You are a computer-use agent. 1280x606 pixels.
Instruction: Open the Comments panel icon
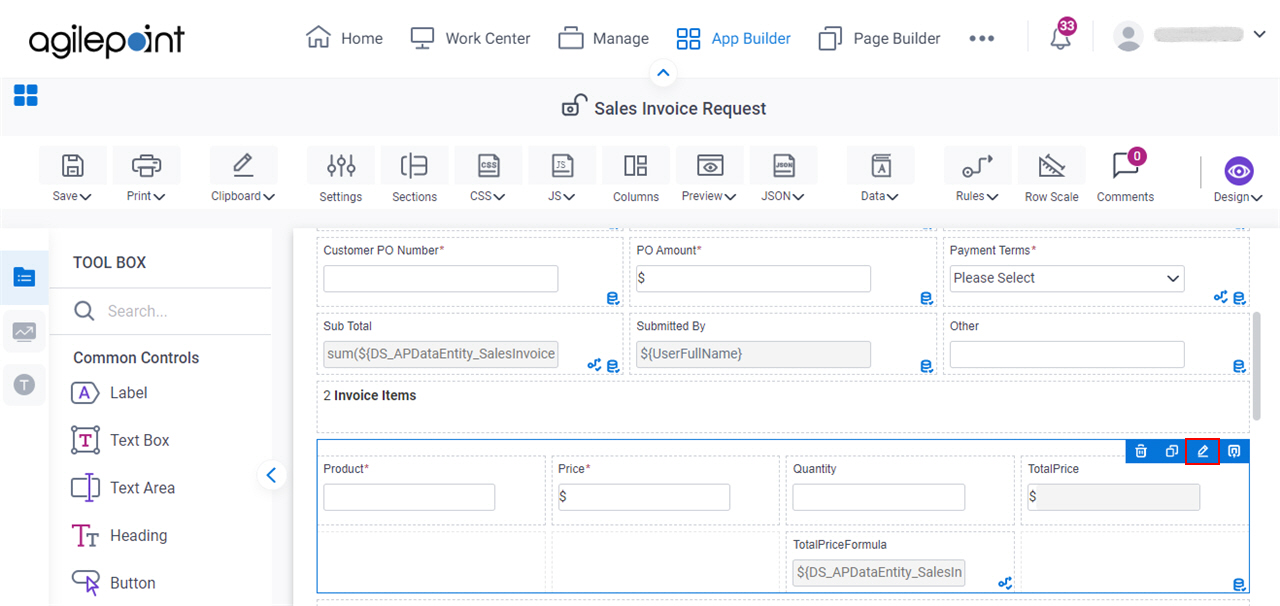tap(1125, 165)
